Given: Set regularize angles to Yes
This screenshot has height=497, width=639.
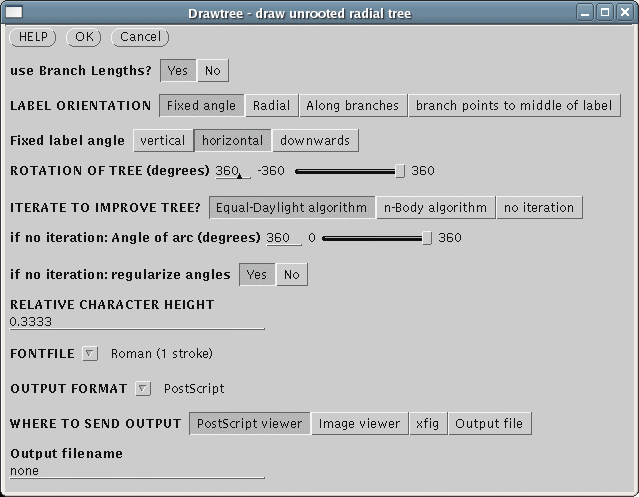Looking at the screenshot, I should pyautogui.click(x=257, y=275).
